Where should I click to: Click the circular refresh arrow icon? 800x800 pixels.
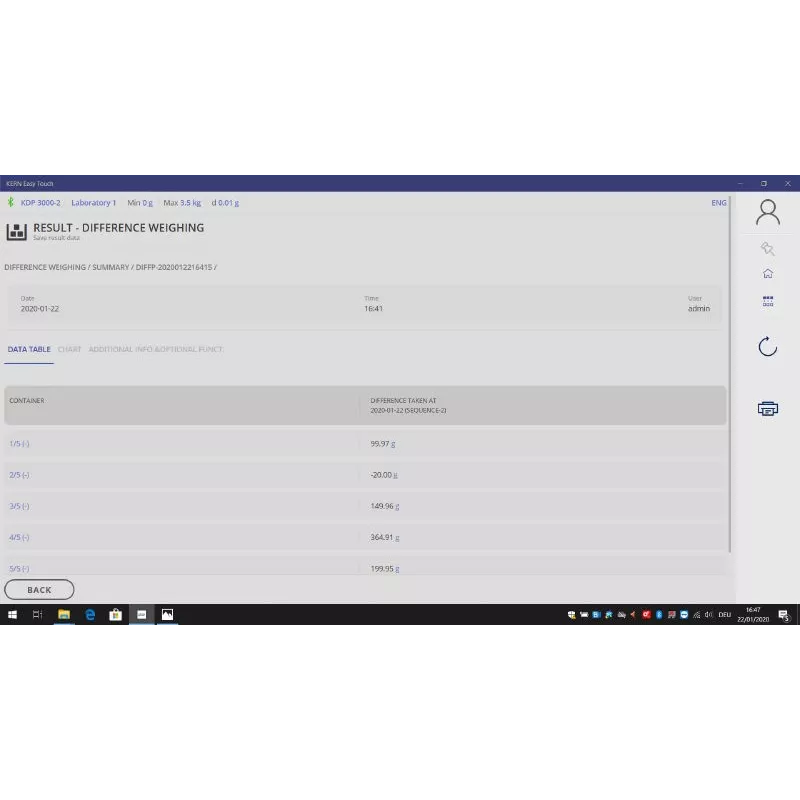767,347
